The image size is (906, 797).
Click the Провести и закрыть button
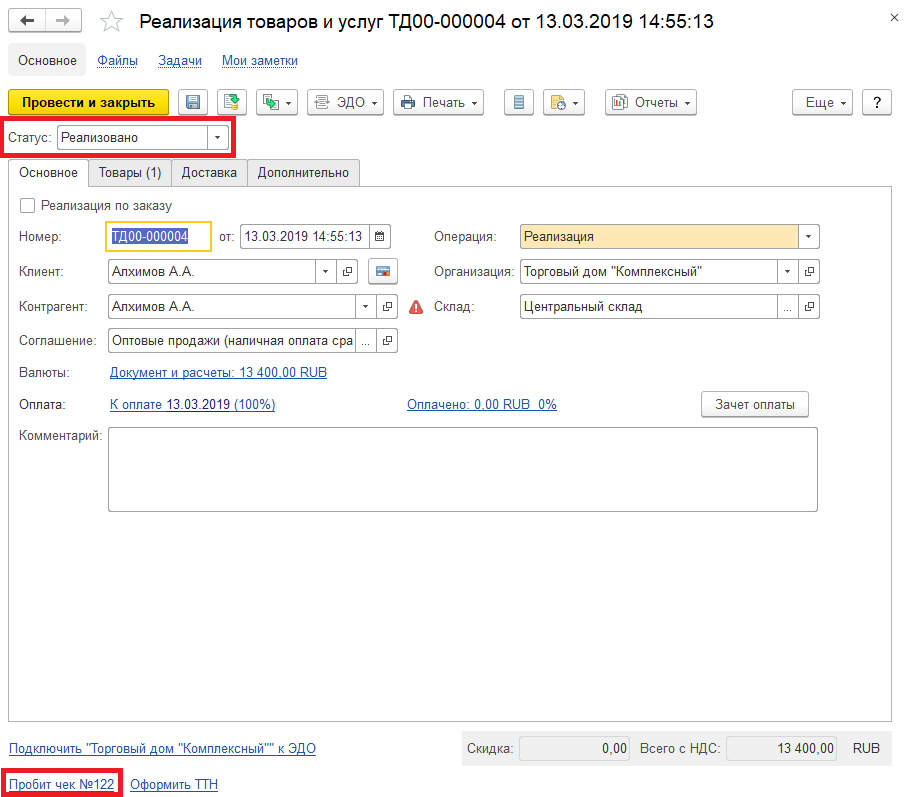click(x=89, y=102)
